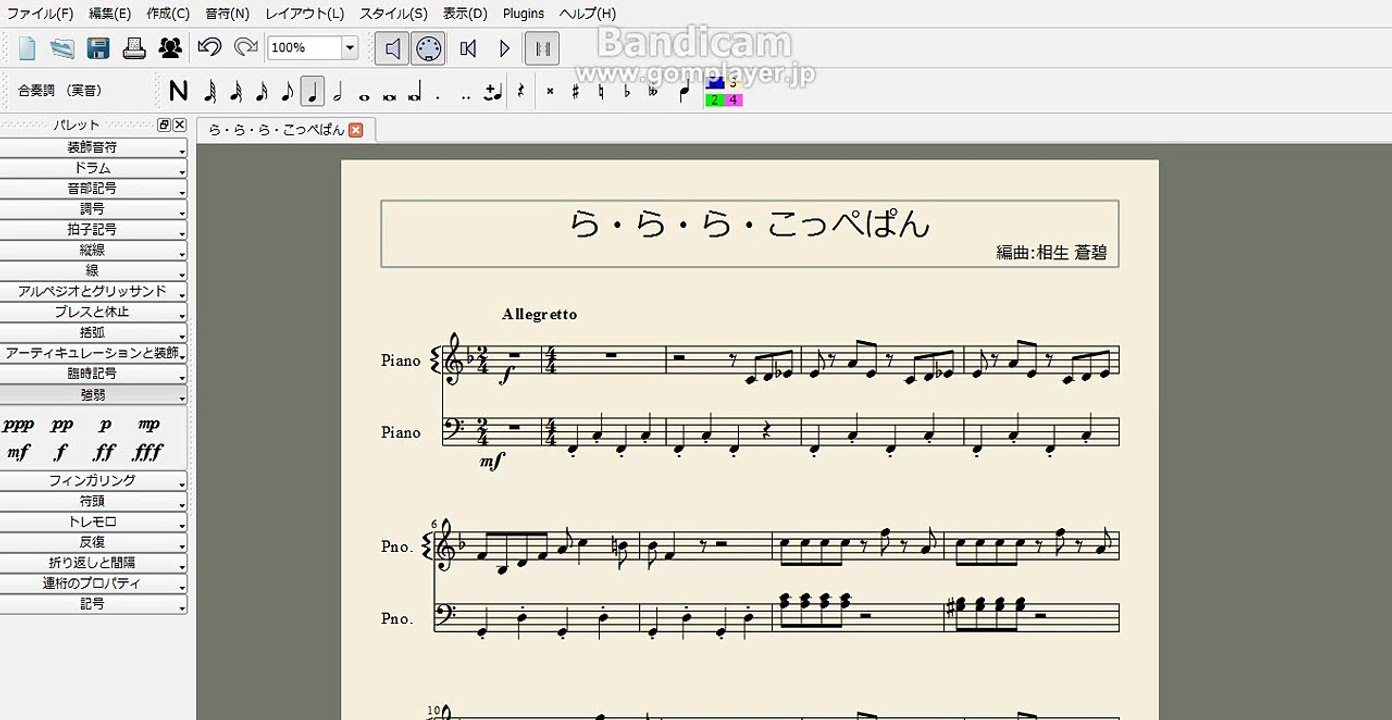Toggle note entry mode (N)
The height and width of the screenshot is (720, 1392).
click(x=178, y=91)
